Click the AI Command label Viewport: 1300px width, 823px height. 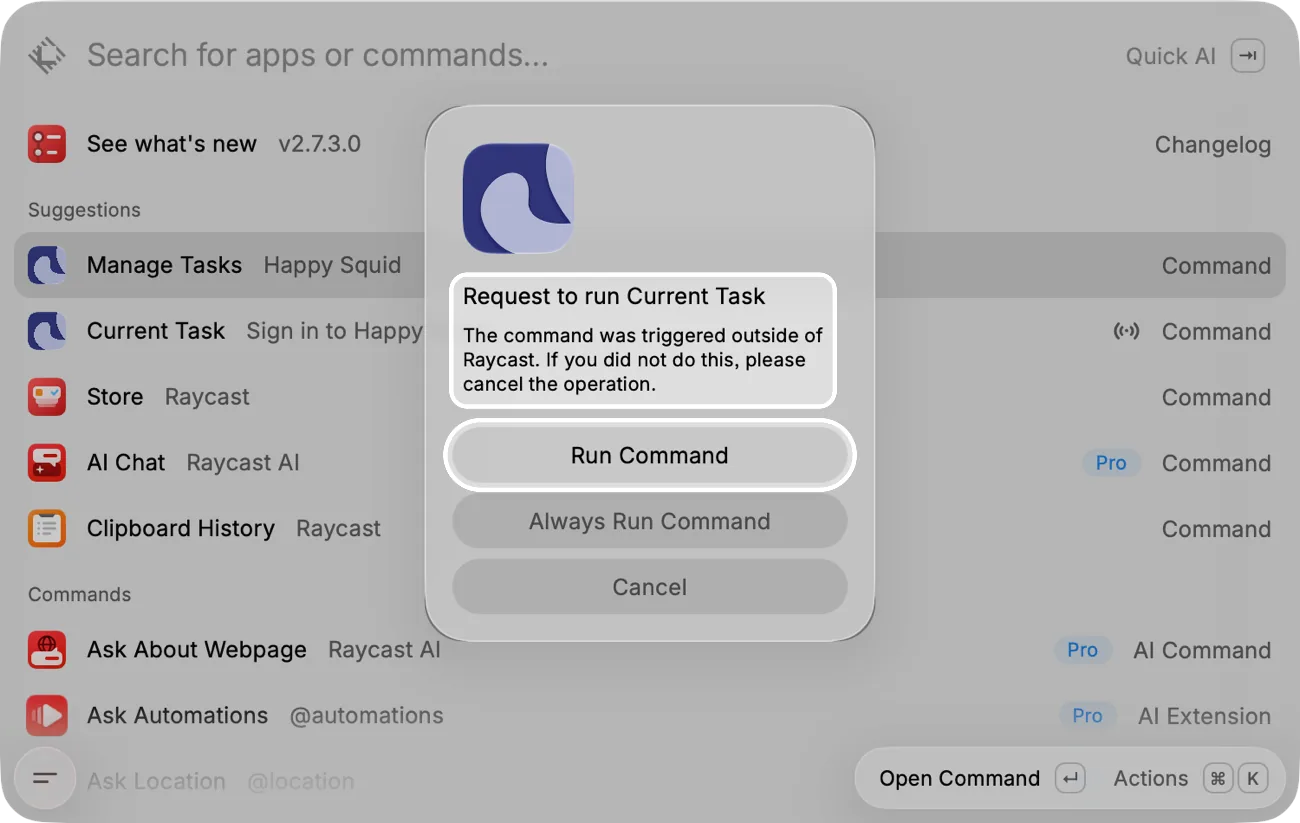point(1203,650)
